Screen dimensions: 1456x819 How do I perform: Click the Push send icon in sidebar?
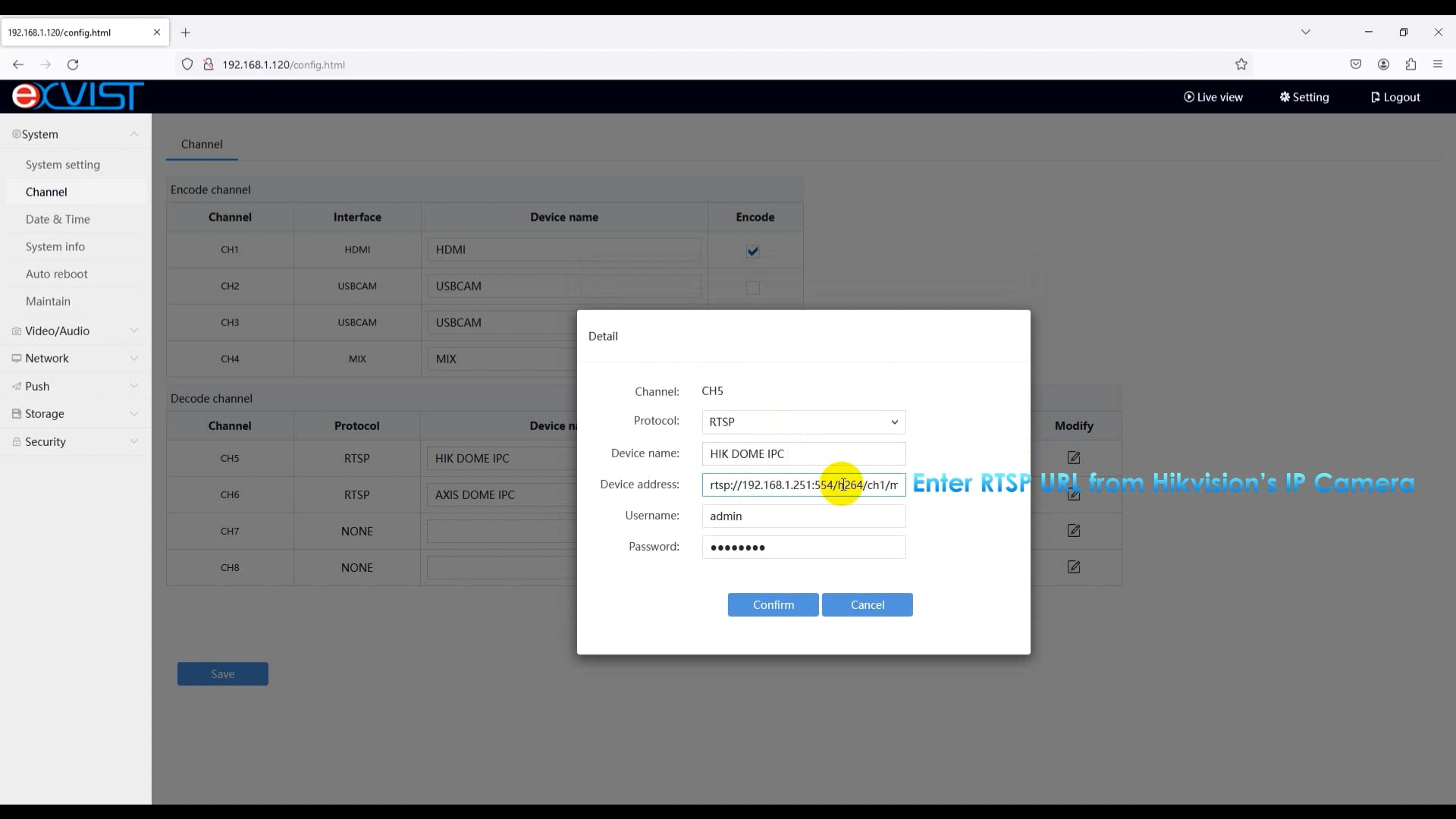pos(16,386)
